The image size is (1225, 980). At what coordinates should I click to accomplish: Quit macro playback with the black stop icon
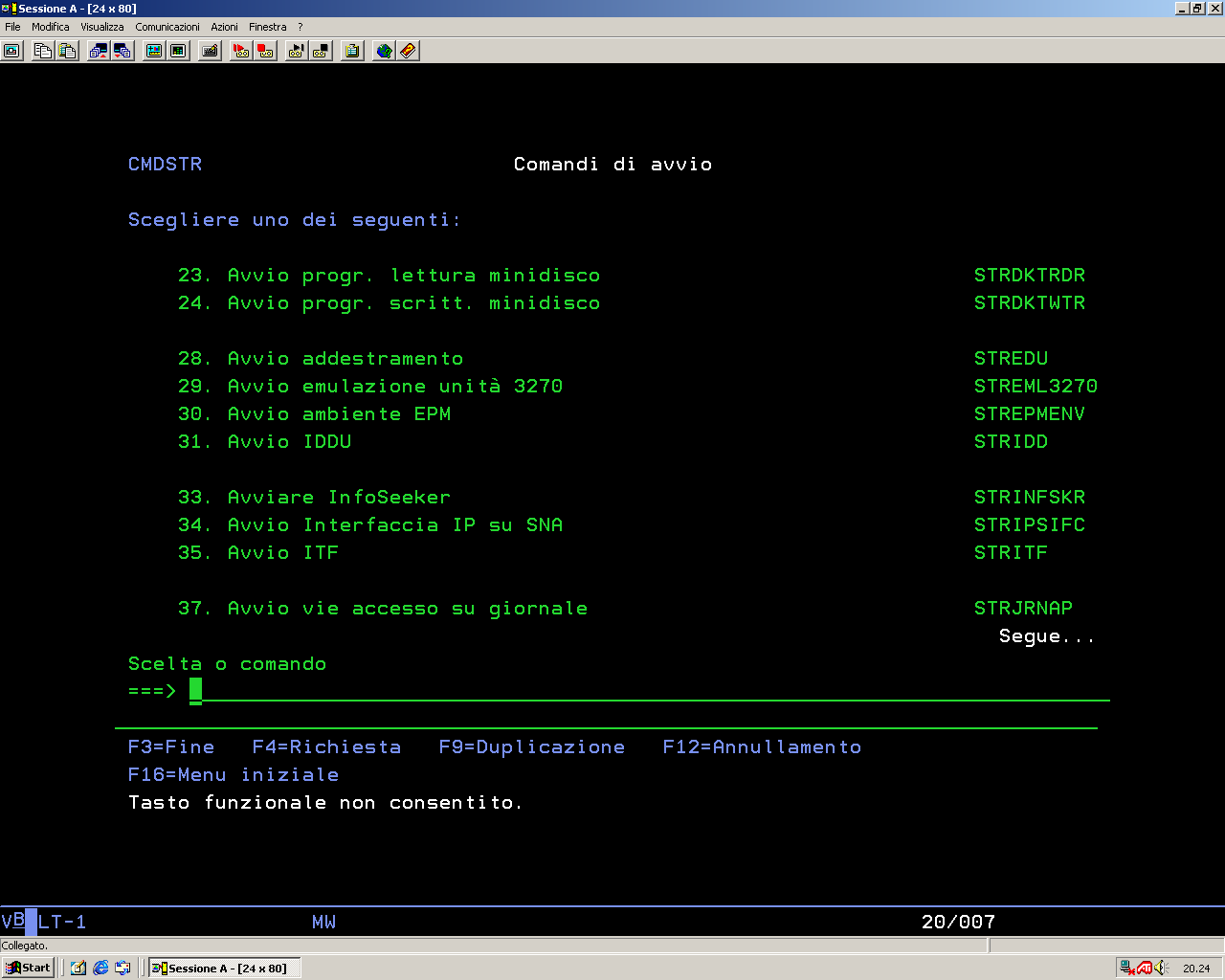pyautogui.click(x=321, y=51)
